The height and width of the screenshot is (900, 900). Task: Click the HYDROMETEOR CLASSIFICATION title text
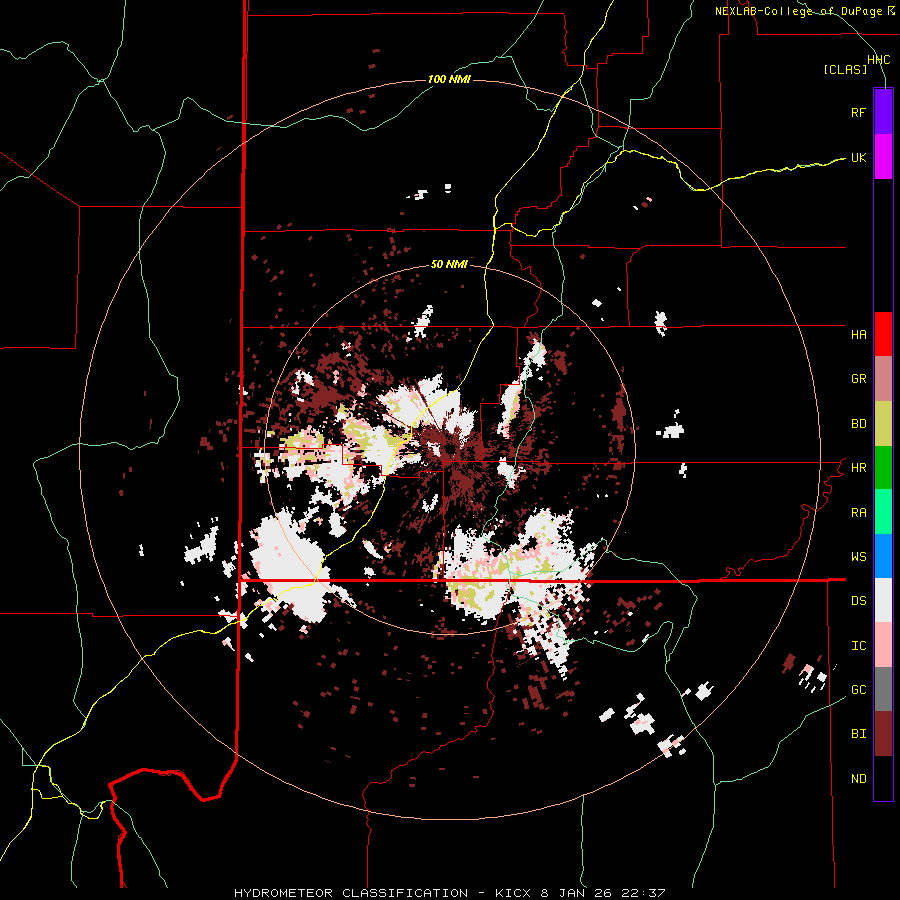351,893
